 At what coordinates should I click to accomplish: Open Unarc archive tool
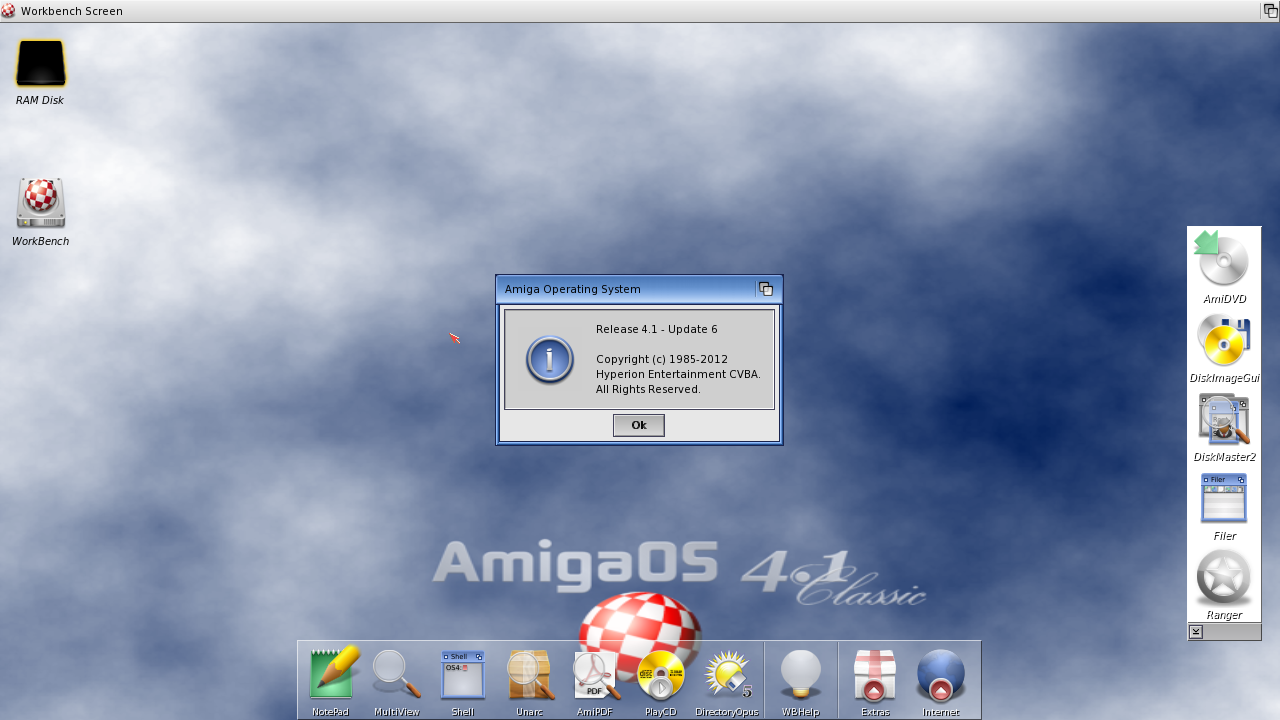529,674
